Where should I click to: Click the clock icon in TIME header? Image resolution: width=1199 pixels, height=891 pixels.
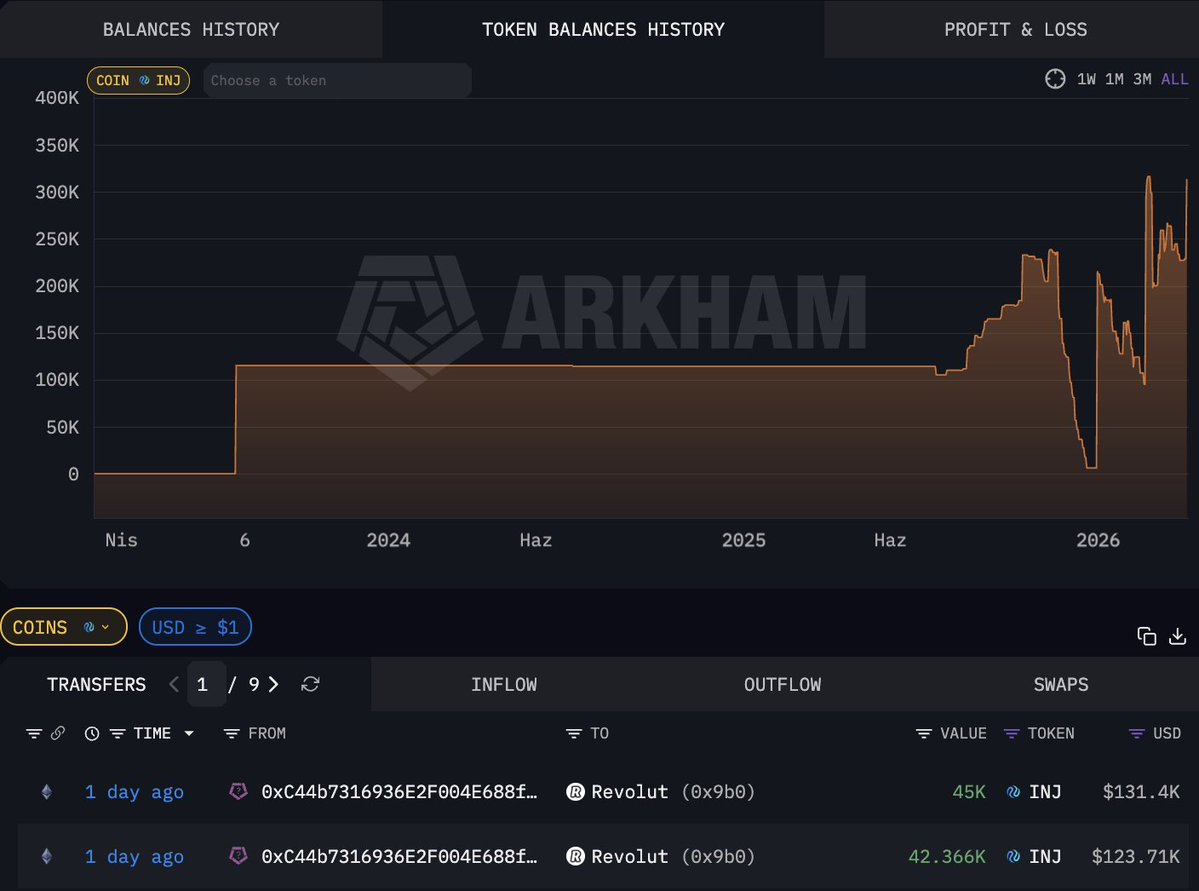tap(92, 733)
